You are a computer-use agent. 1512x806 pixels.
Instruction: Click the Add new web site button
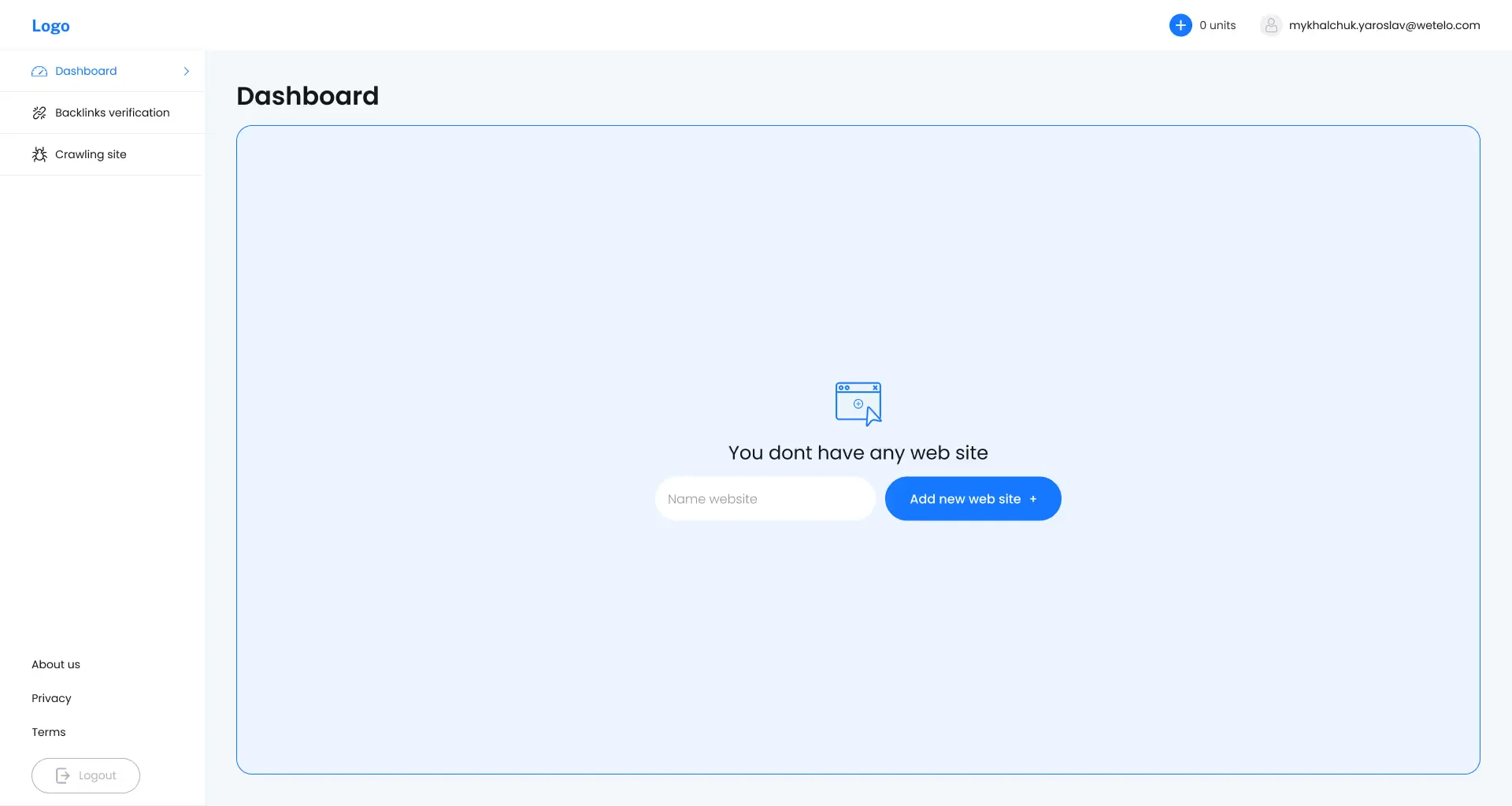[973, 498]
